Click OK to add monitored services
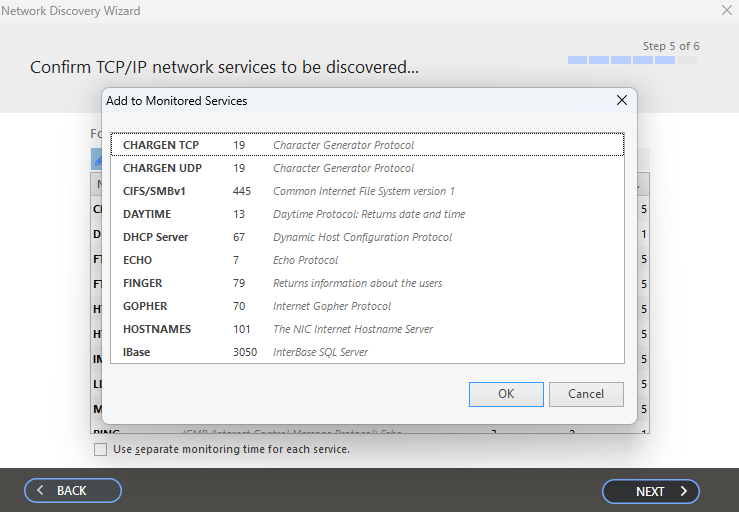Viewport: 739px width, 512px height. (506, 394)
